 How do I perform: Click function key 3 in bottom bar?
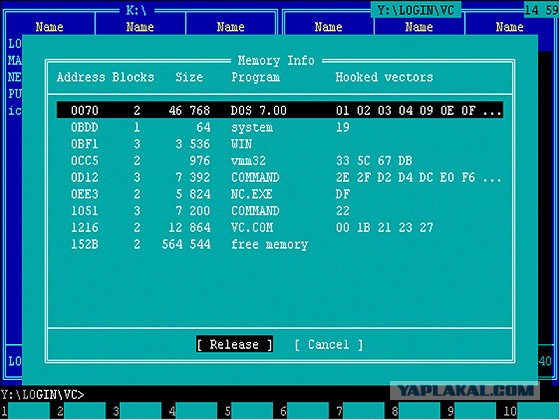(x=137, y=411)
